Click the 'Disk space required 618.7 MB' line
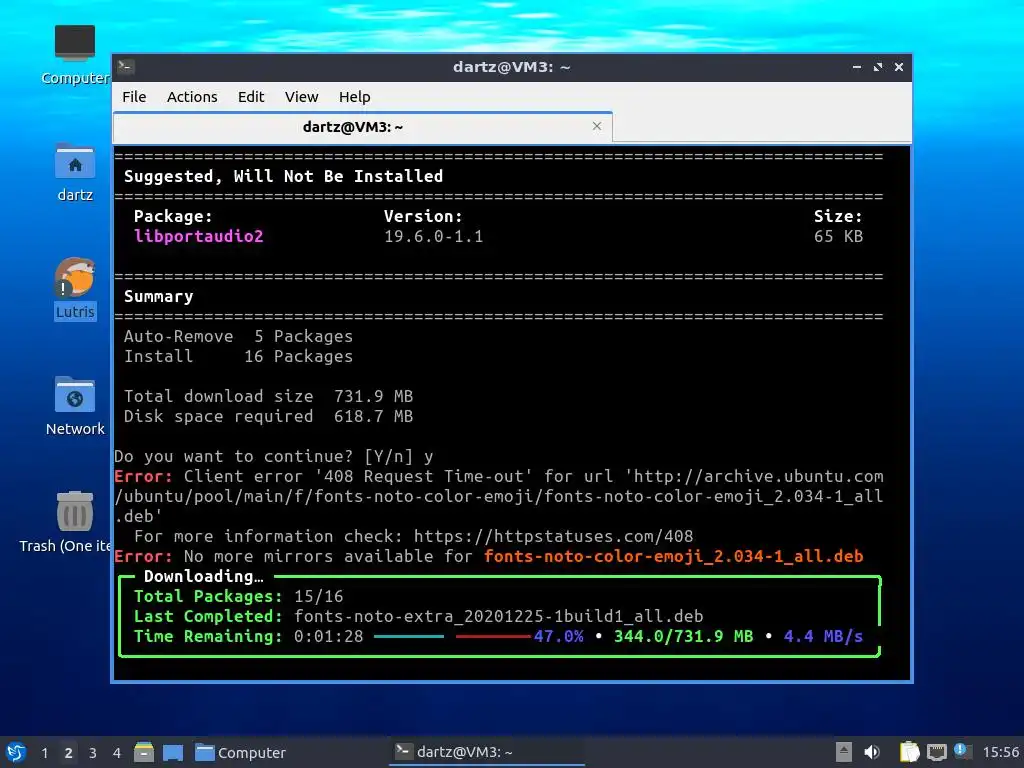The height and width of the screenshot is (768, 1024). pyautogui.click(x=268, y=417)
